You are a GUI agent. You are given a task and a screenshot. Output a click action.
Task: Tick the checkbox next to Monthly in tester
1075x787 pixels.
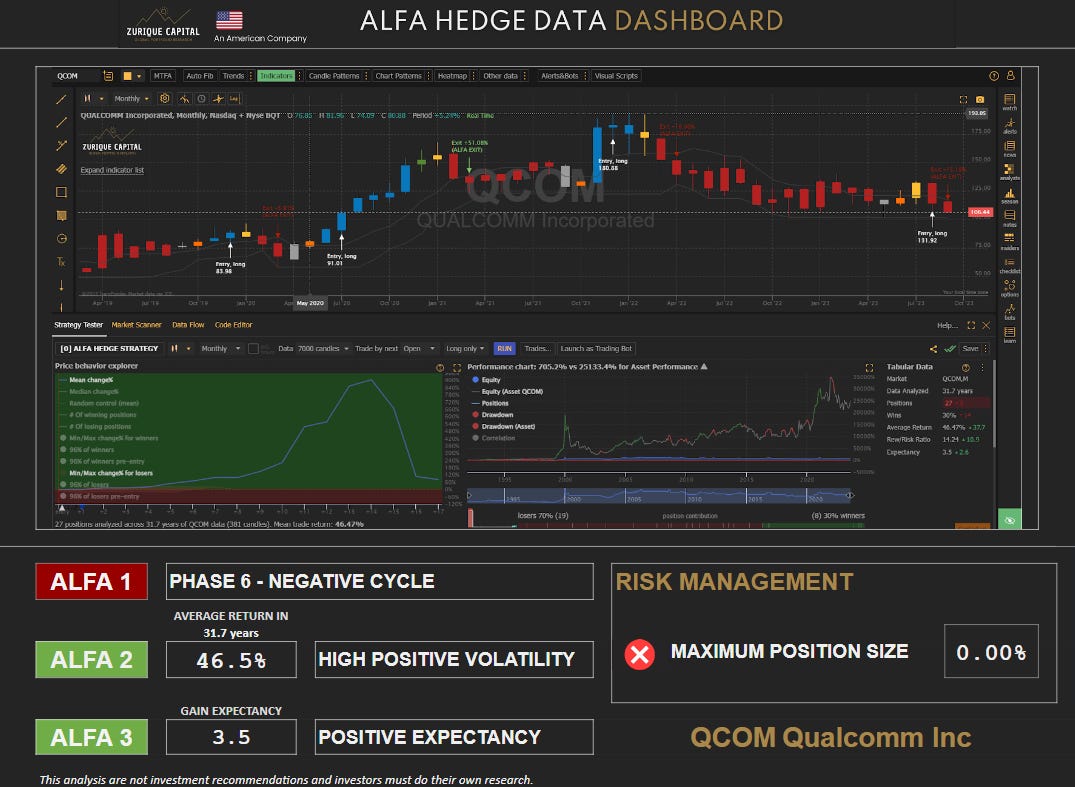point(253,349)
